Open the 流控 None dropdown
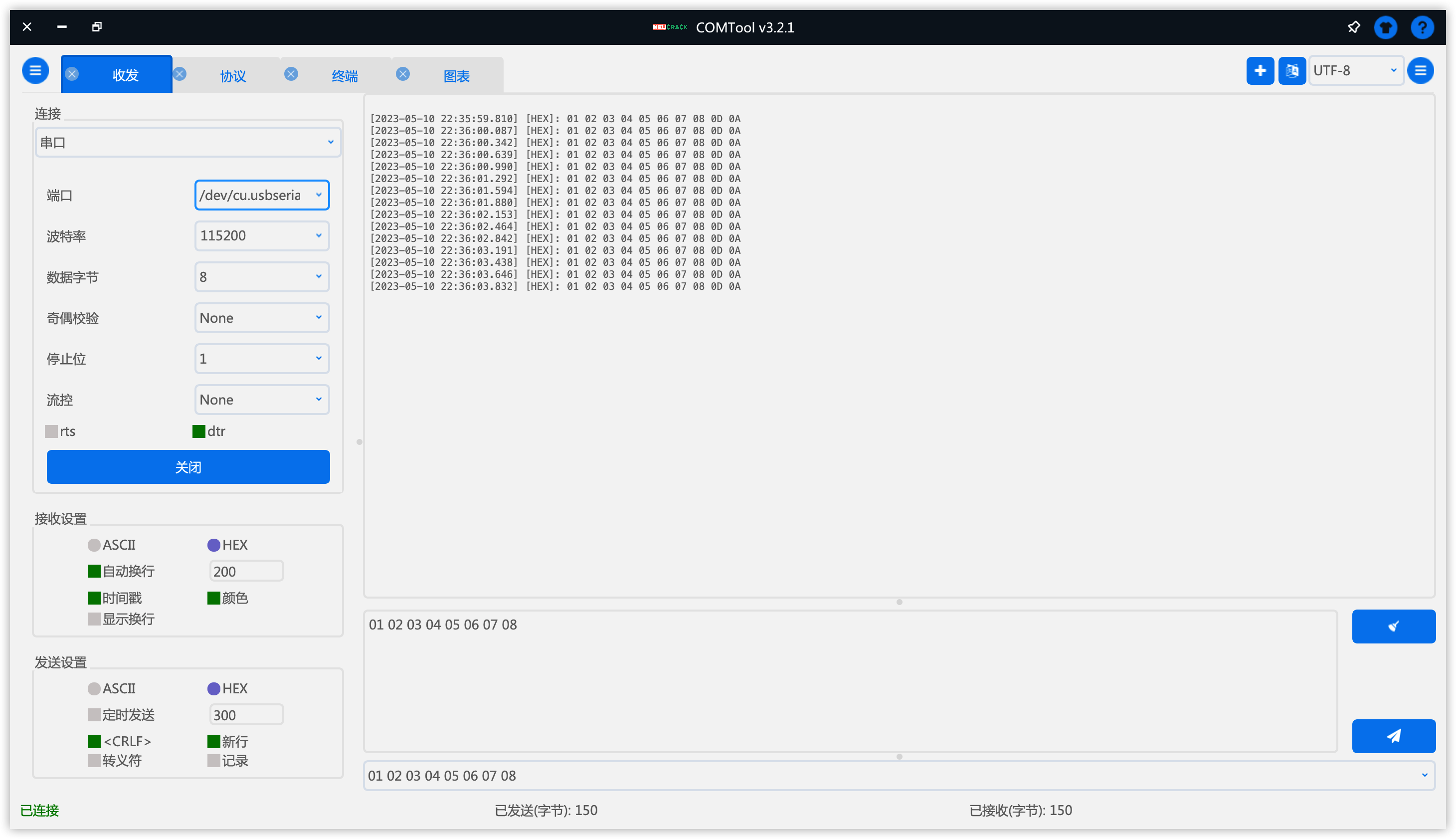Screen dimensions: 1456x839 tap(261, 400)
